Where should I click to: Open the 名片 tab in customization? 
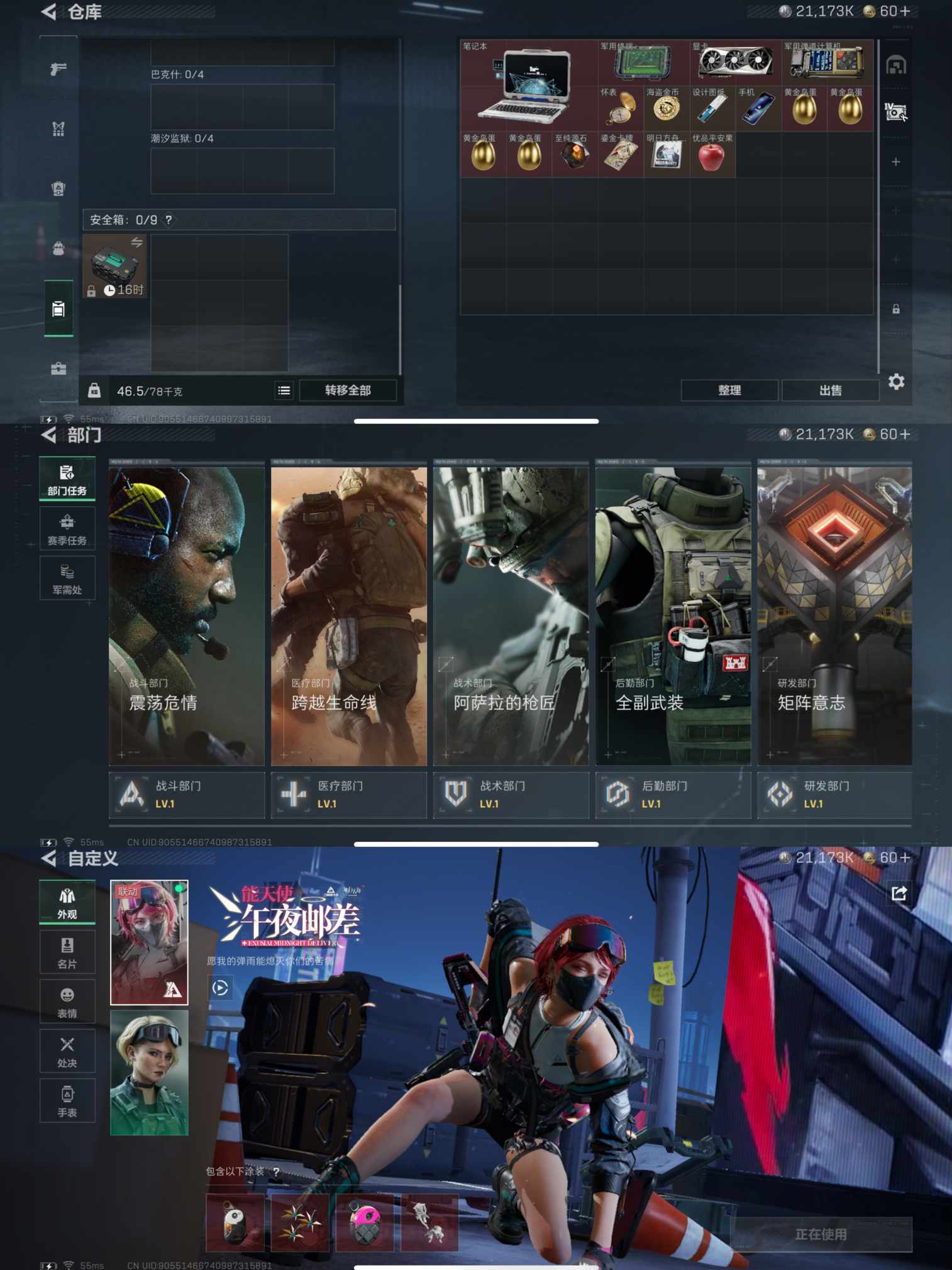[x=67, y=952]
